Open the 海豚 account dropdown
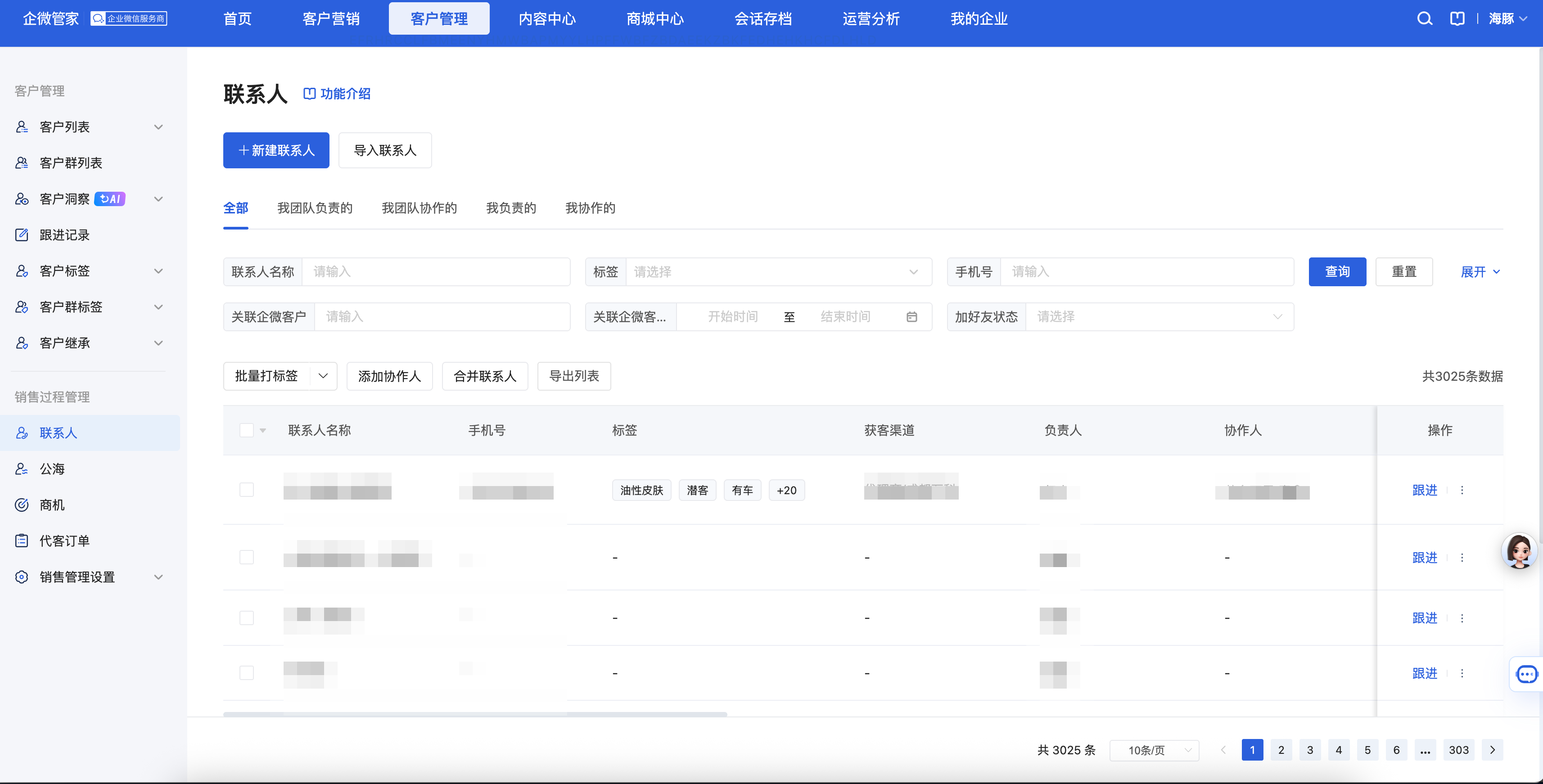The height and width of the screenshot is (784, 1543). click(1507, 18)
